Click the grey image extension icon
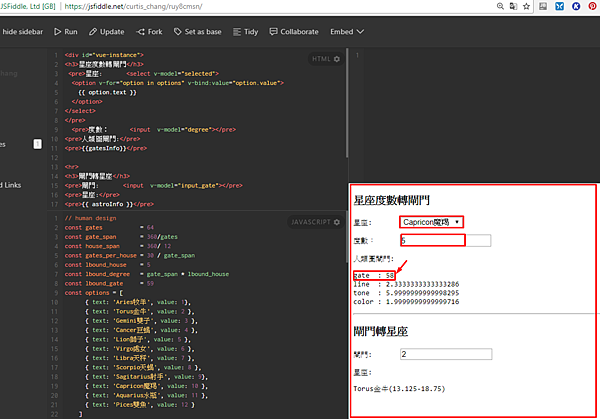 point(543,6)
